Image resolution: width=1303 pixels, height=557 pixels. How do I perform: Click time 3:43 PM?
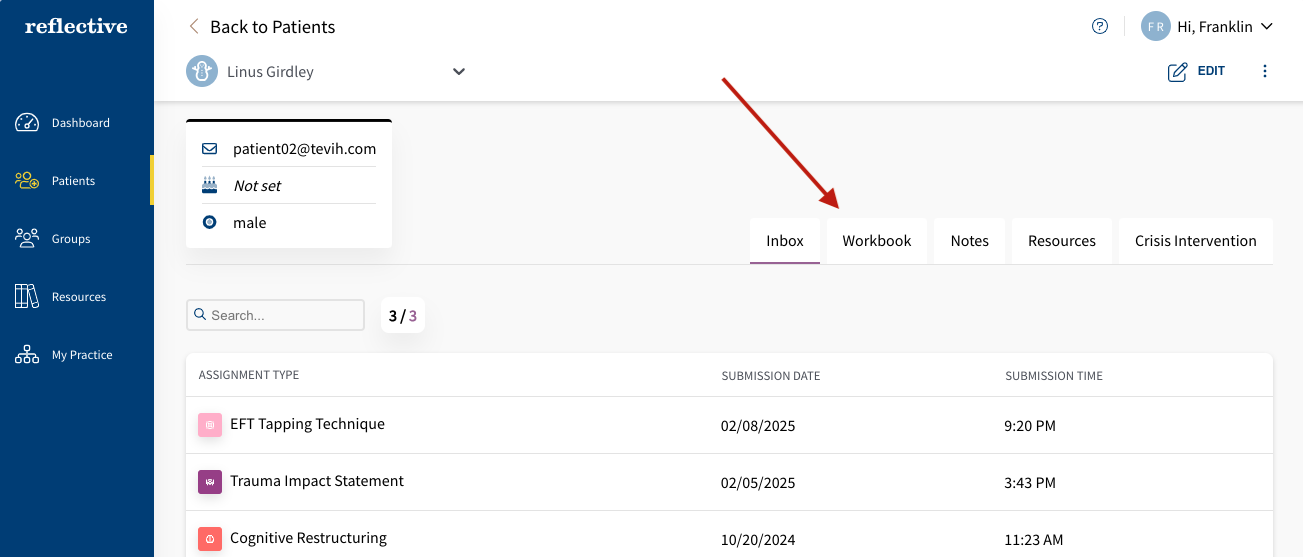1030,483
